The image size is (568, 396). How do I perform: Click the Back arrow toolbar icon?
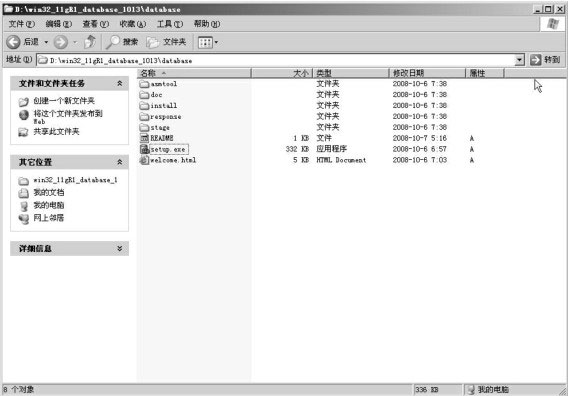pos(13,42)
